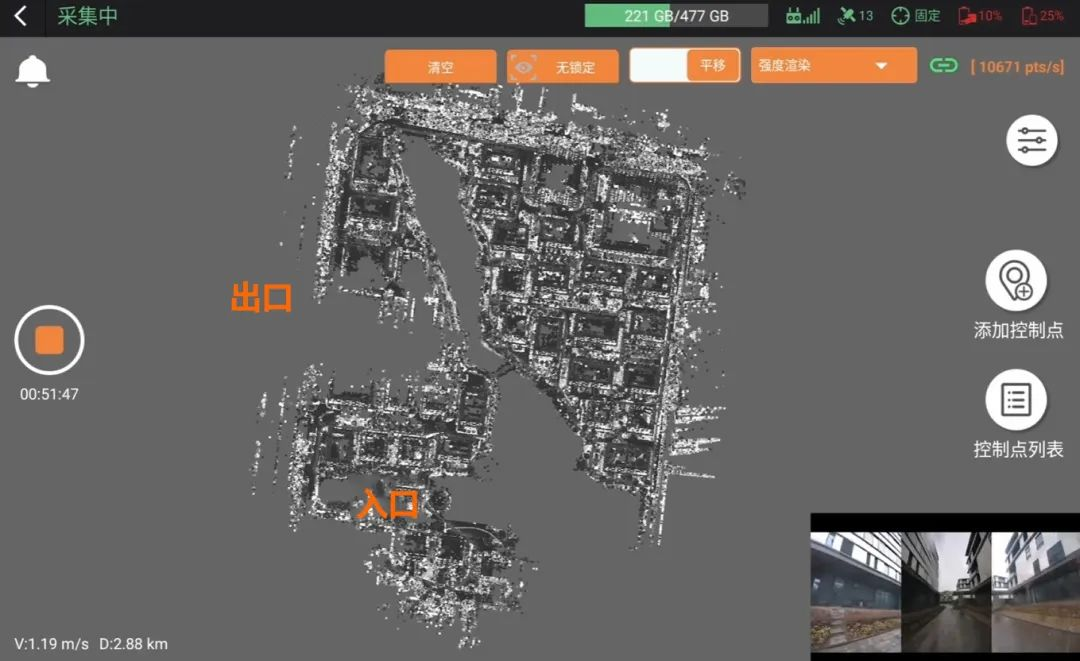This screenshot has width=1080, height=661.
Task: Tap the back arrow in top bar
Action: (21, 16)
